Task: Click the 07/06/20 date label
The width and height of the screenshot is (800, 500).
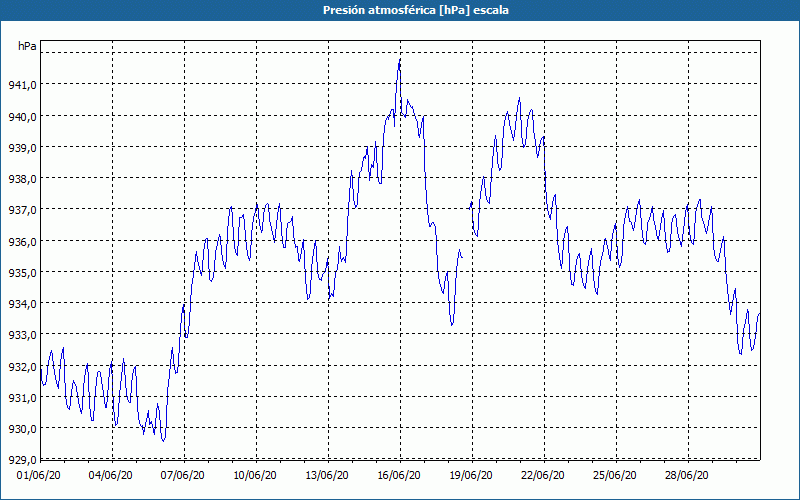Action: click(x=183, y=476)
